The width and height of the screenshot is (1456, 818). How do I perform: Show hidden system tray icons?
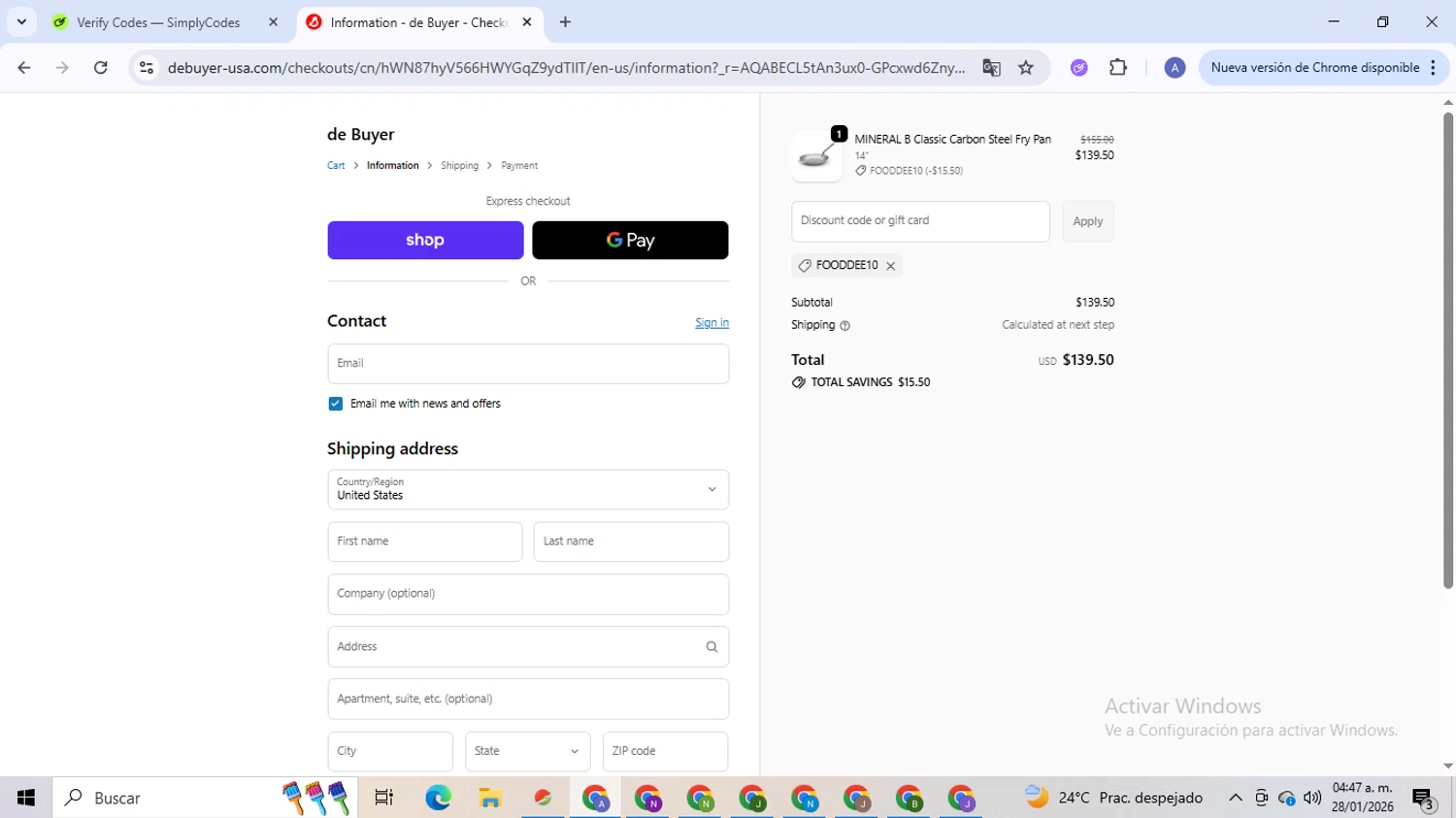1235,798
